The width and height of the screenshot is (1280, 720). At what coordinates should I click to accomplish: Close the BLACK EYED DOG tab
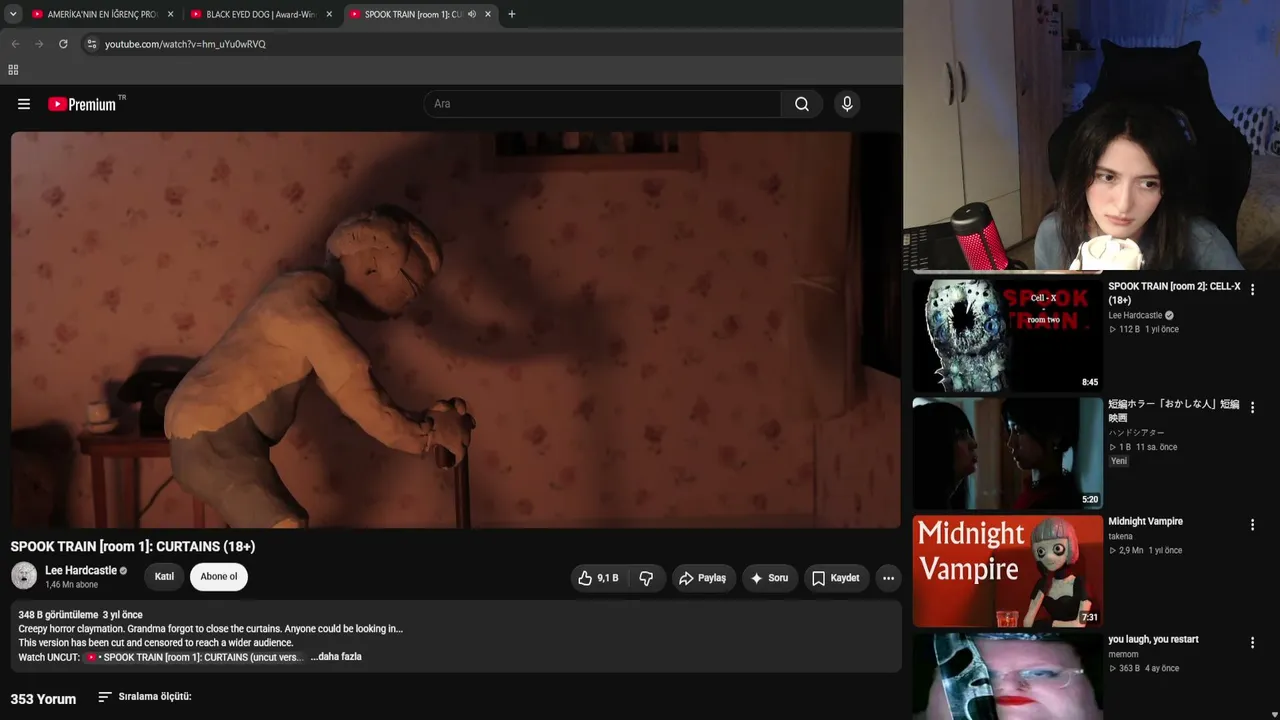329,14
